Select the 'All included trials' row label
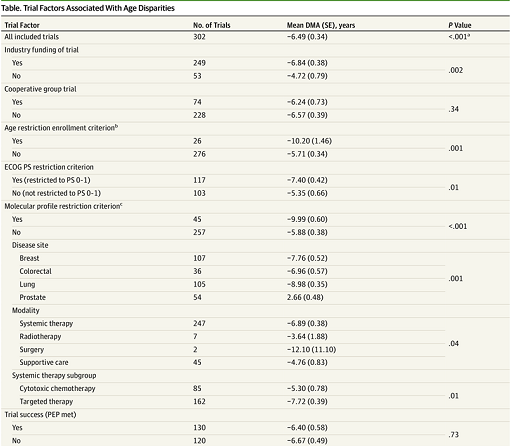The height and width of the screenshot is (446, 510). (31, 37)
